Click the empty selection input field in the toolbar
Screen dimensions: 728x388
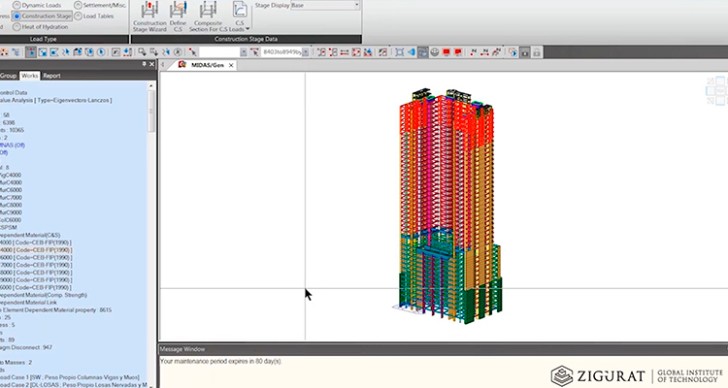tap(220, 52)
